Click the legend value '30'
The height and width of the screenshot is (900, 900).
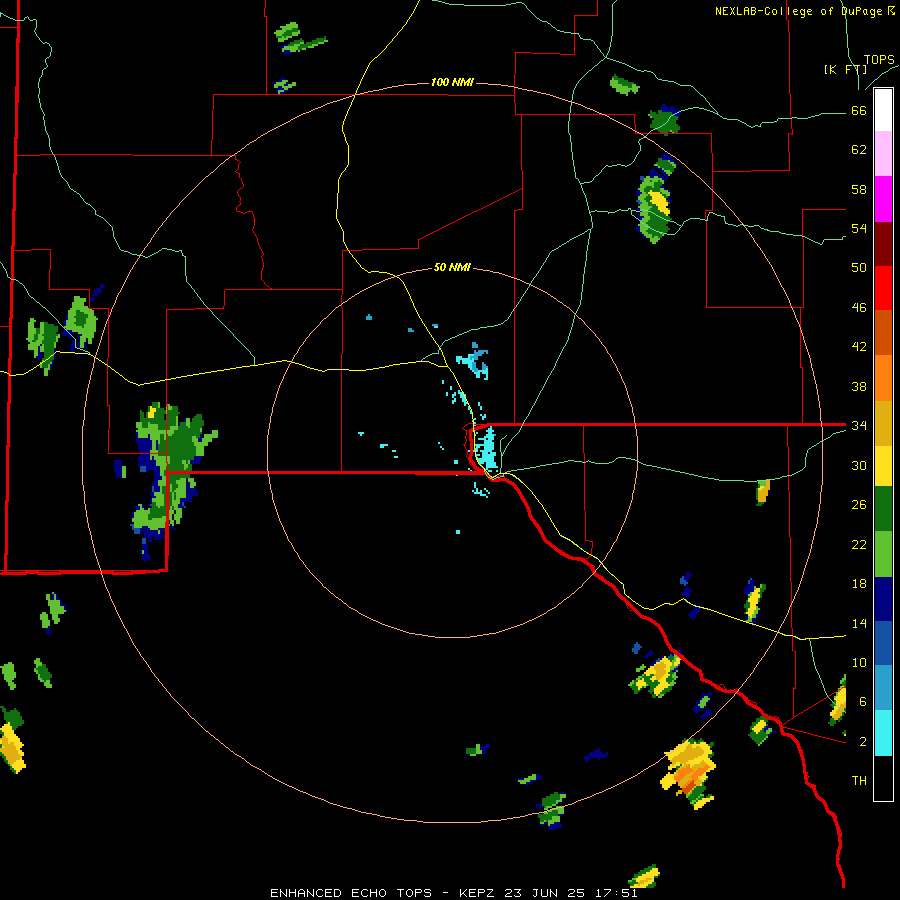859,465
